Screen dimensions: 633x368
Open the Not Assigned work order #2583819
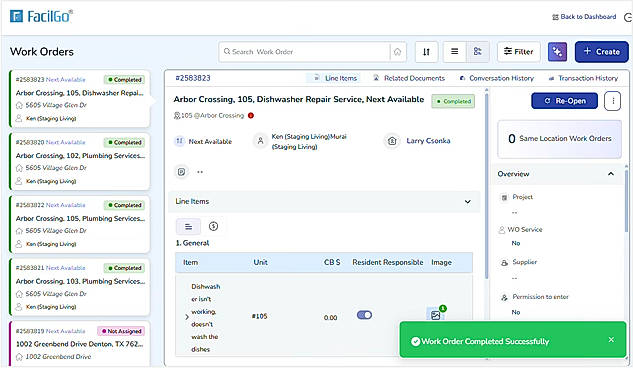[80, 344]
